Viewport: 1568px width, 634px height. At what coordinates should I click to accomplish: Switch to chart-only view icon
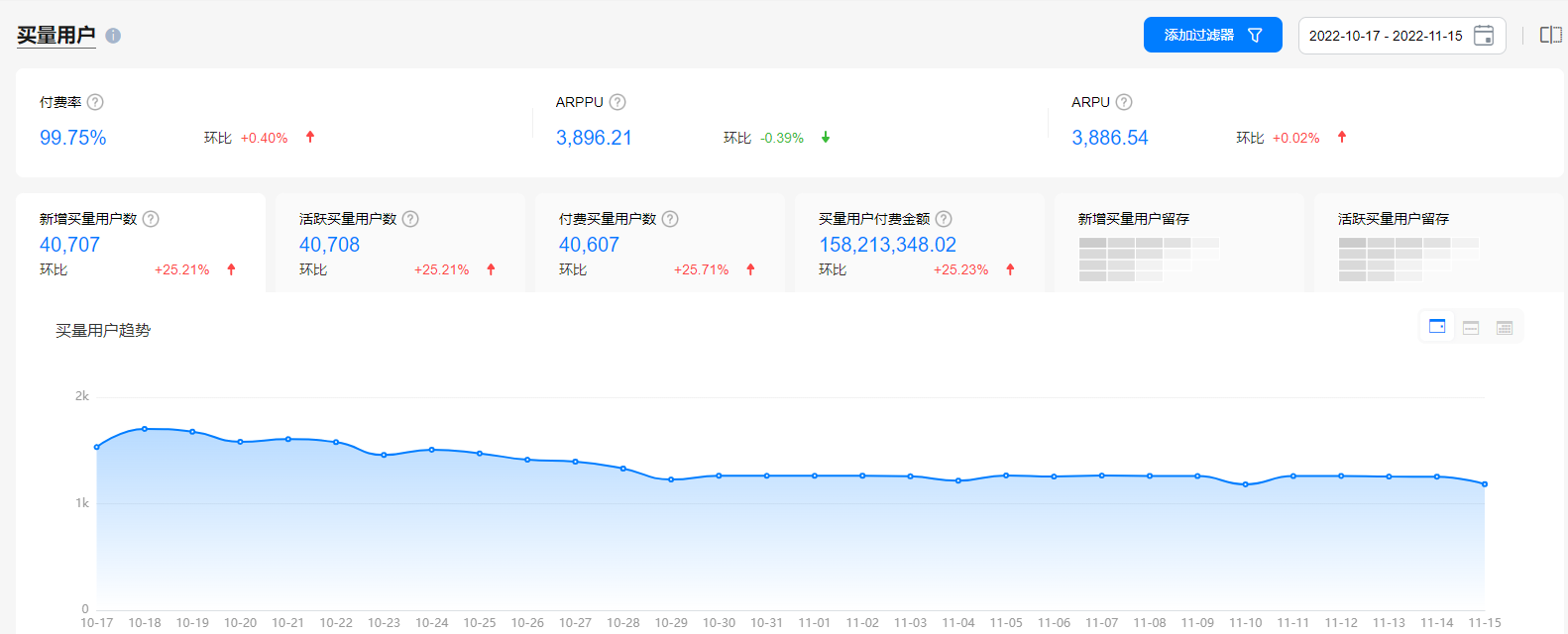[1437, 326]
